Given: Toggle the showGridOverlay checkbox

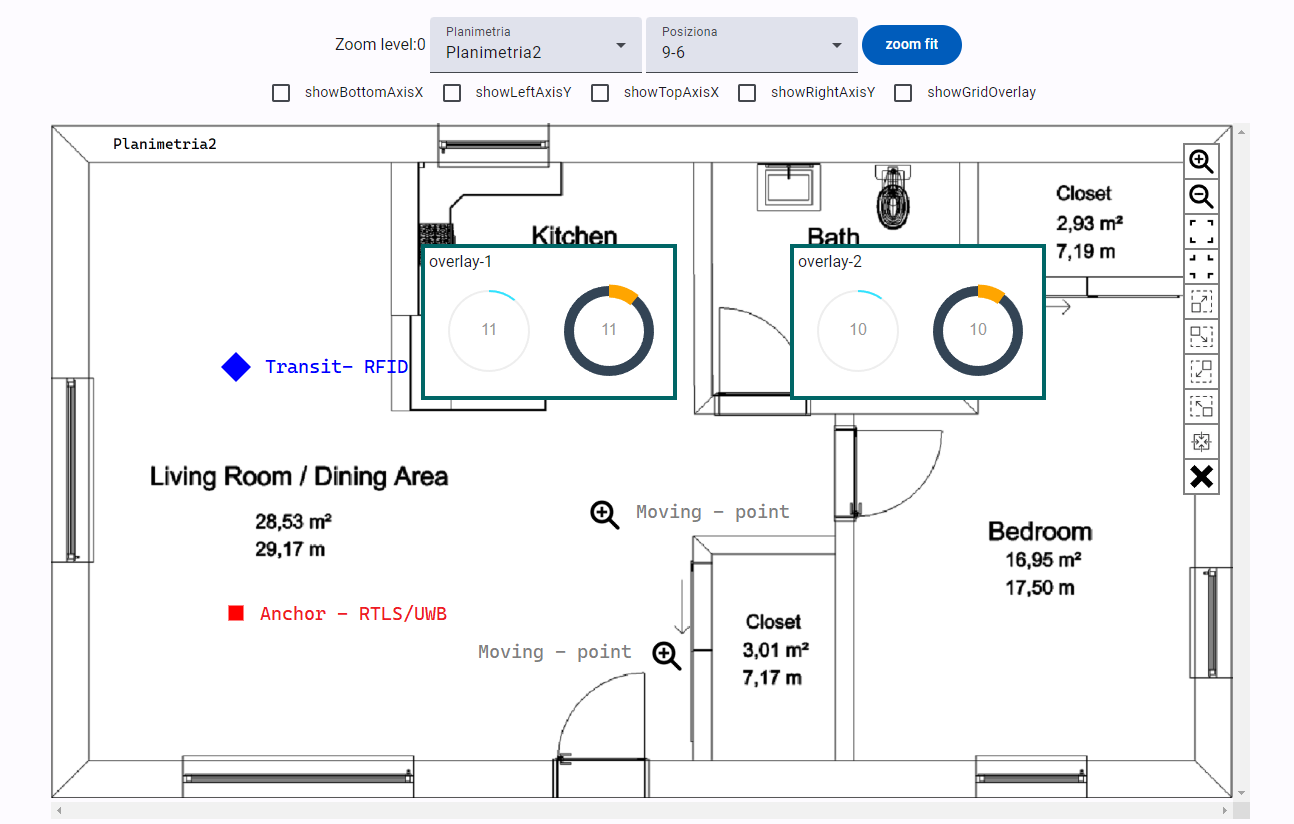Looking at the screenshot, I should tap(903, 92).
